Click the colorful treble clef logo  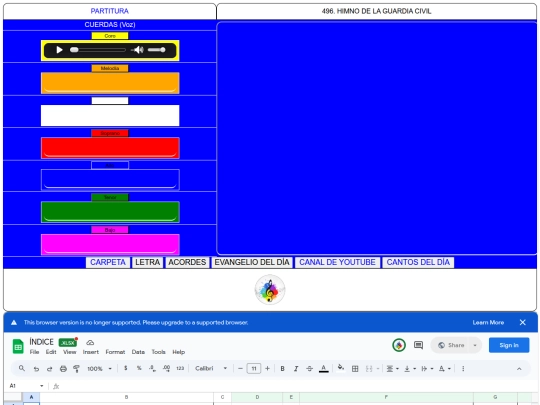(x=270, y=290)
